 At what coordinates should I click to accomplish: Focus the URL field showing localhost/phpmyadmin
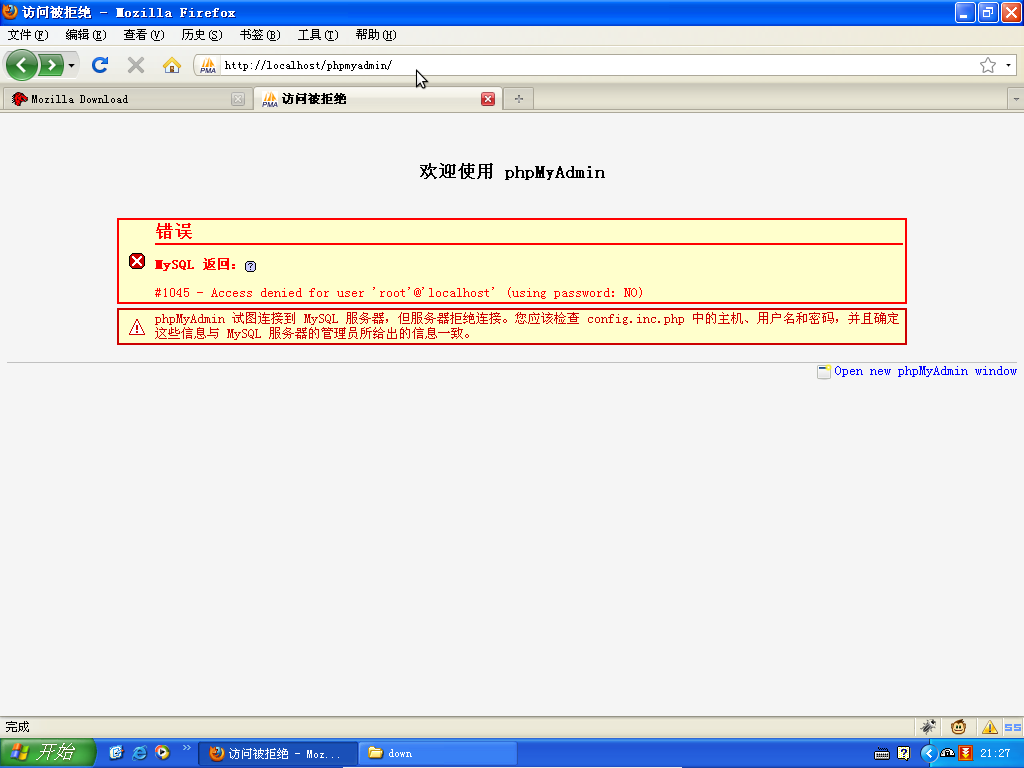pyautogui.click(x=598, y=65)
